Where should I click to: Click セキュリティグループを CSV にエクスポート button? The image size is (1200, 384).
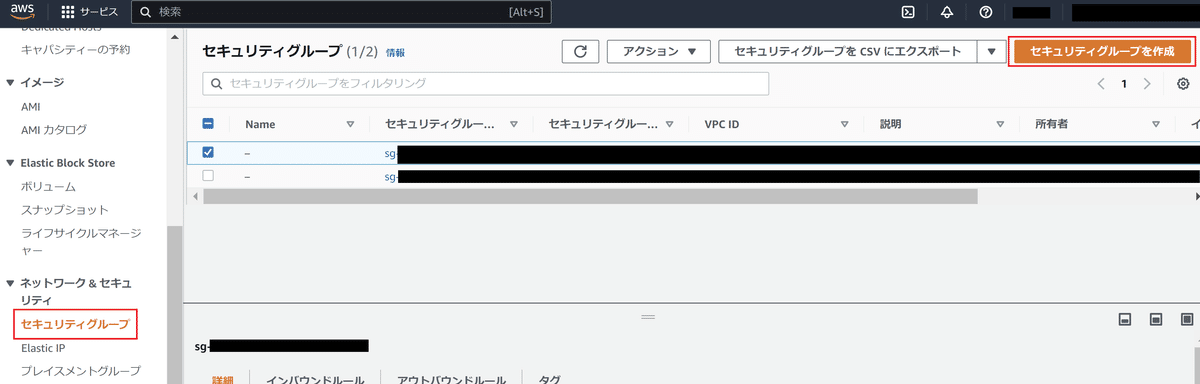[848, 52]
